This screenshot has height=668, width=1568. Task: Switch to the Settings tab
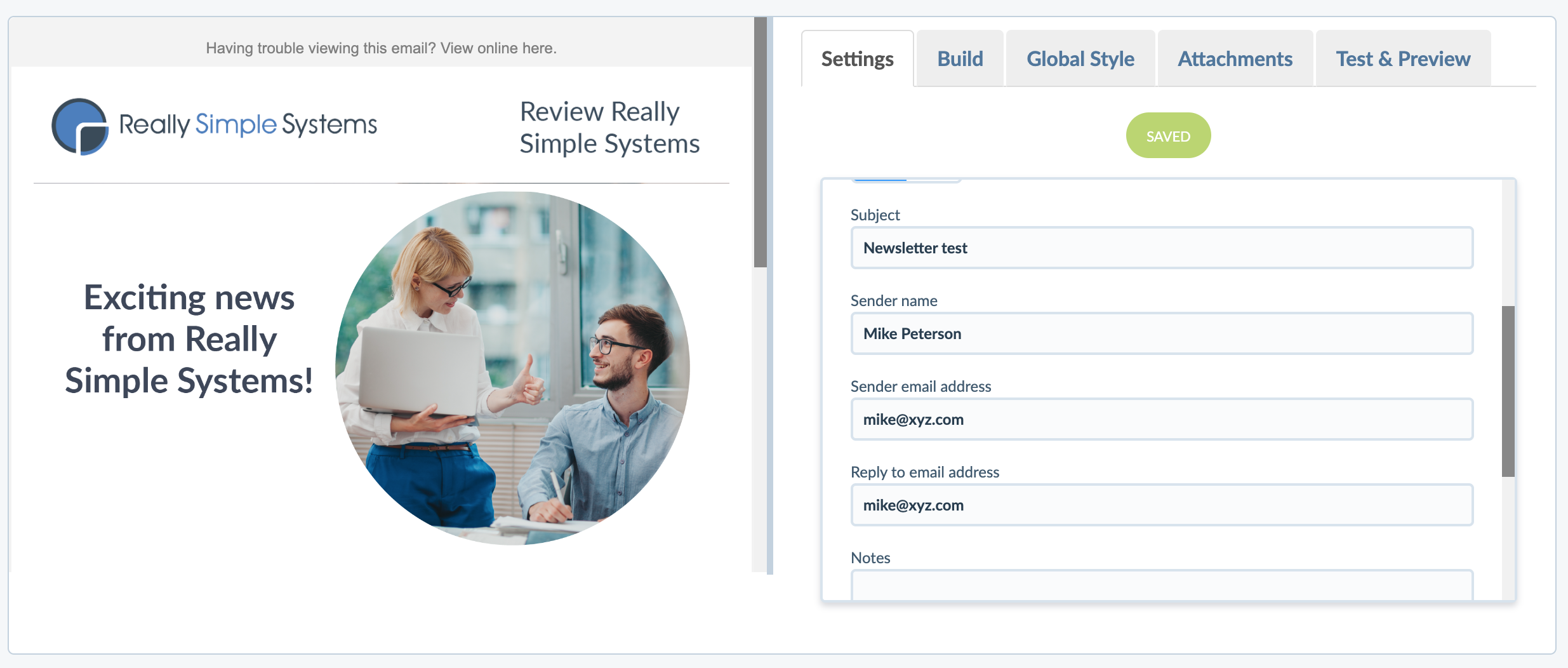click(x=857, y=58)
